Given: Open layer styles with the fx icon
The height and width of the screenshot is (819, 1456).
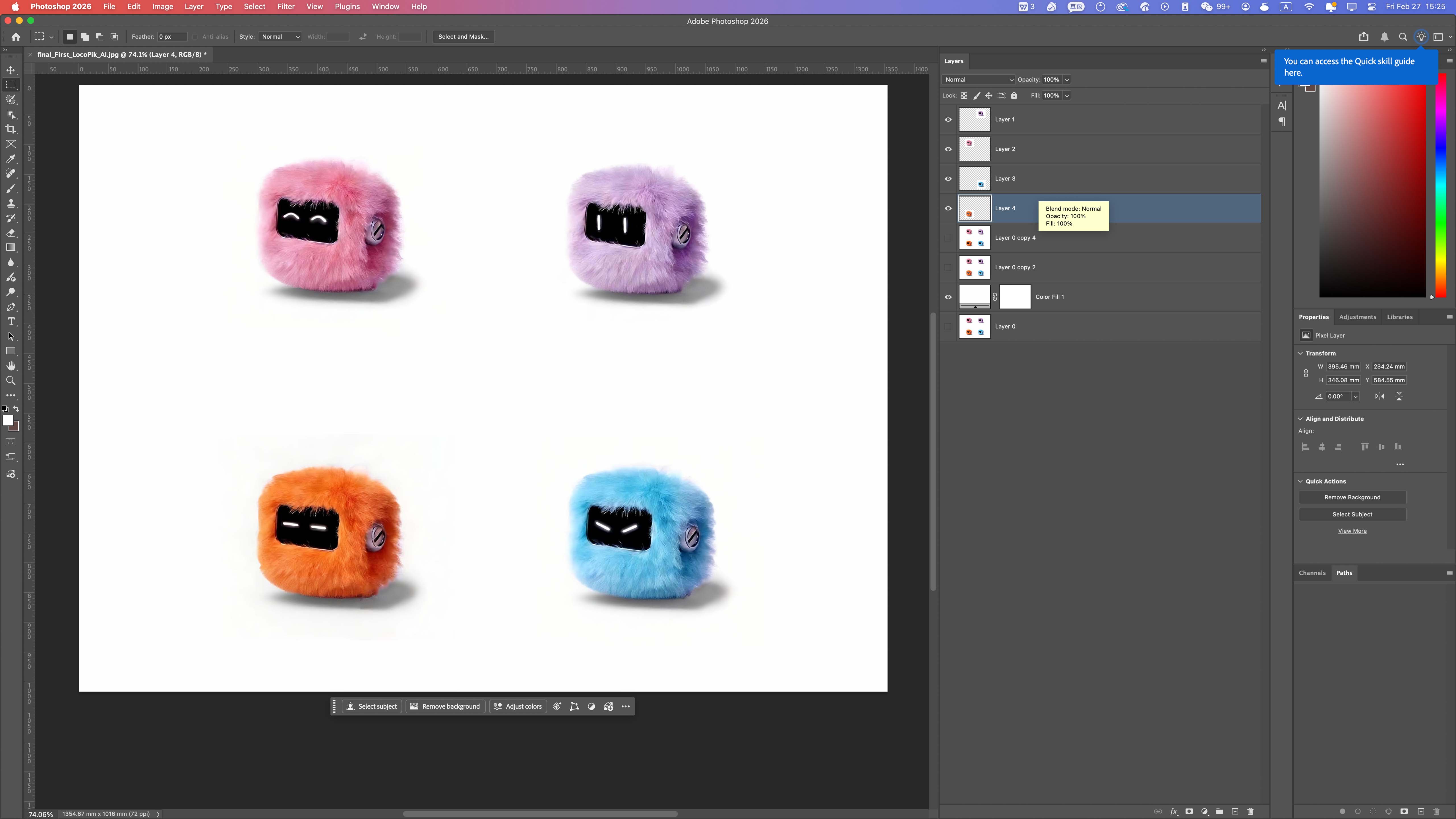Looking at the screenshot, I should point(1174,812).
